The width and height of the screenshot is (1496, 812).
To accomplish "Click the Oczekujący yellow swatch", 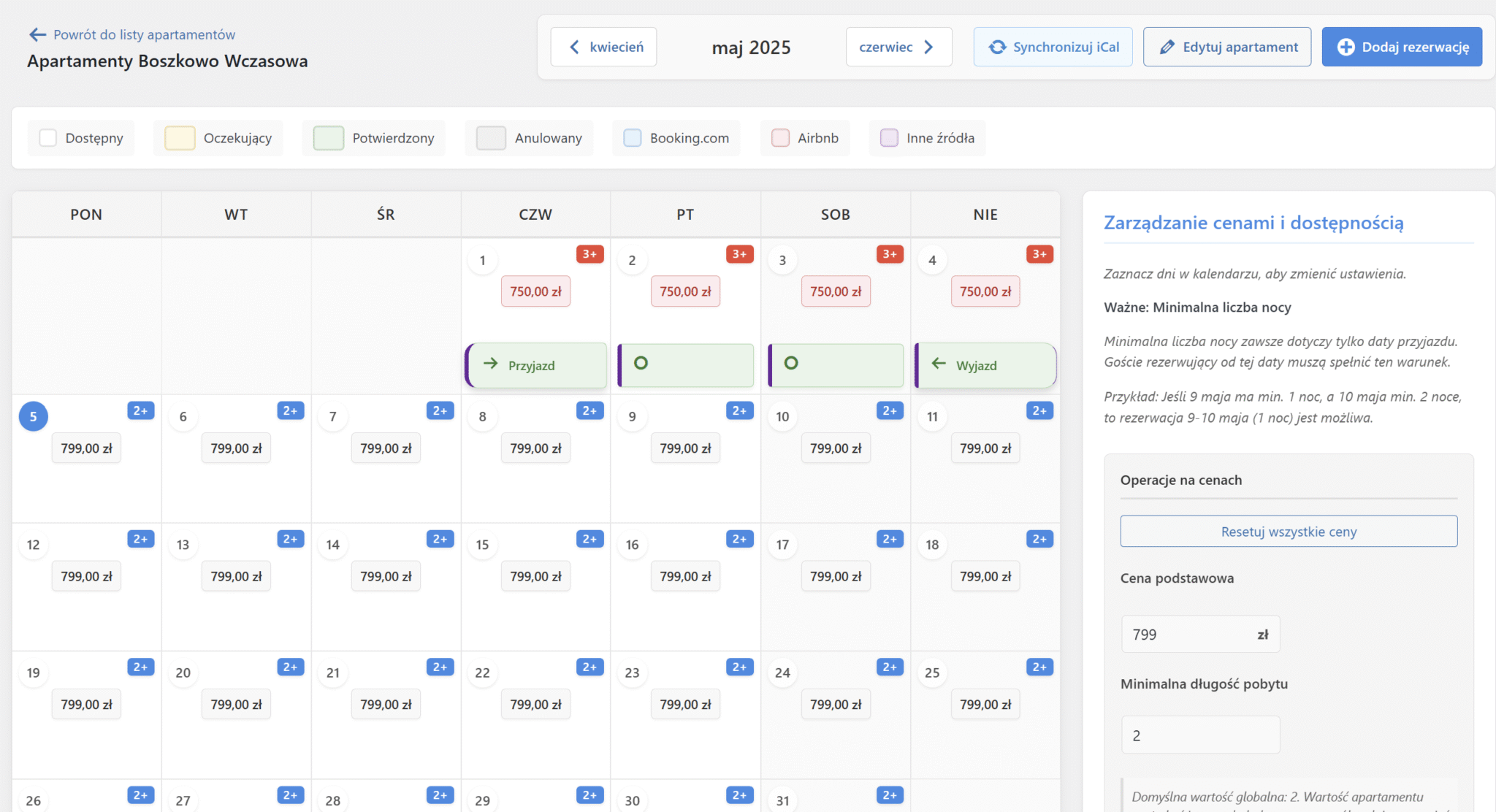I will point(180,138).
